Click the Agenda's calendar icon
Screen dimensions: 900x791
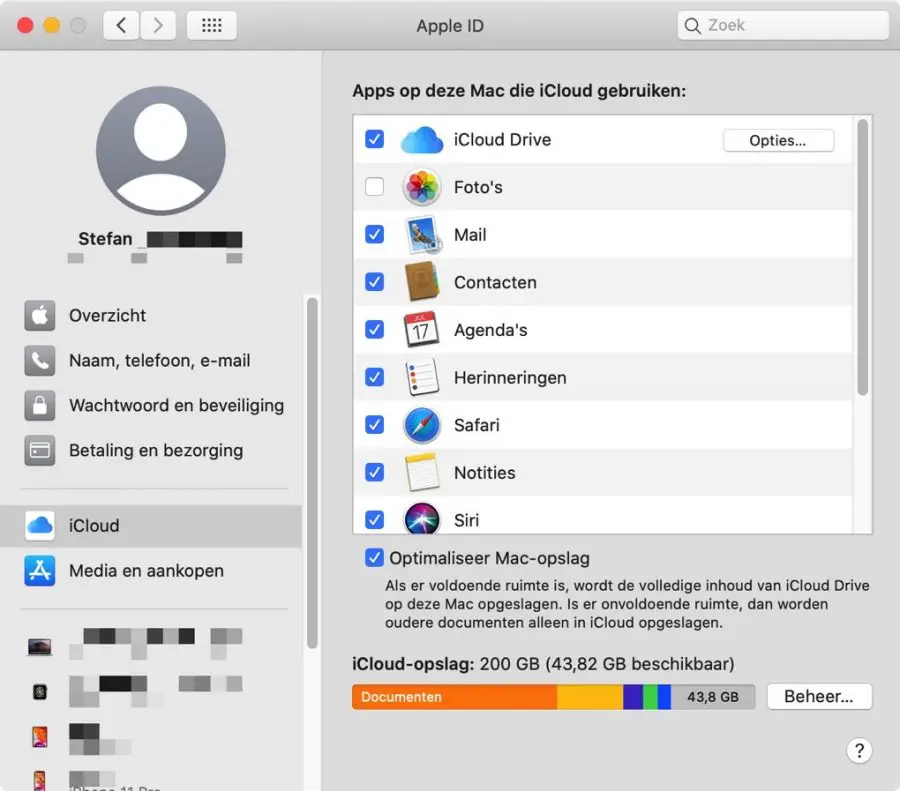421,329
